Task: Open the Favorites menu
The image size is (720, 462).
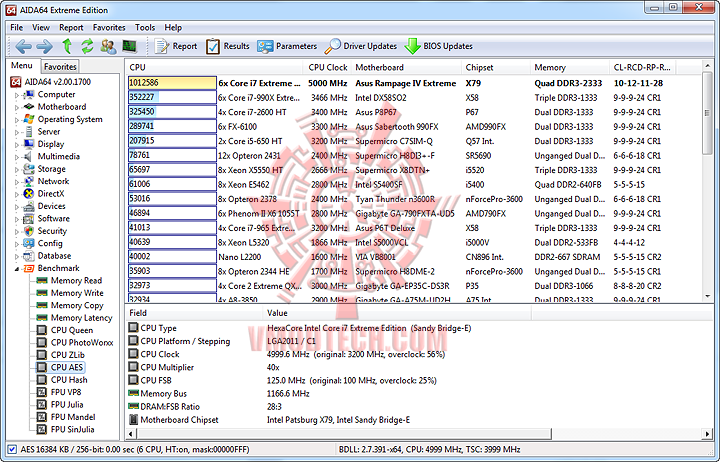Action: coord(109,28)
